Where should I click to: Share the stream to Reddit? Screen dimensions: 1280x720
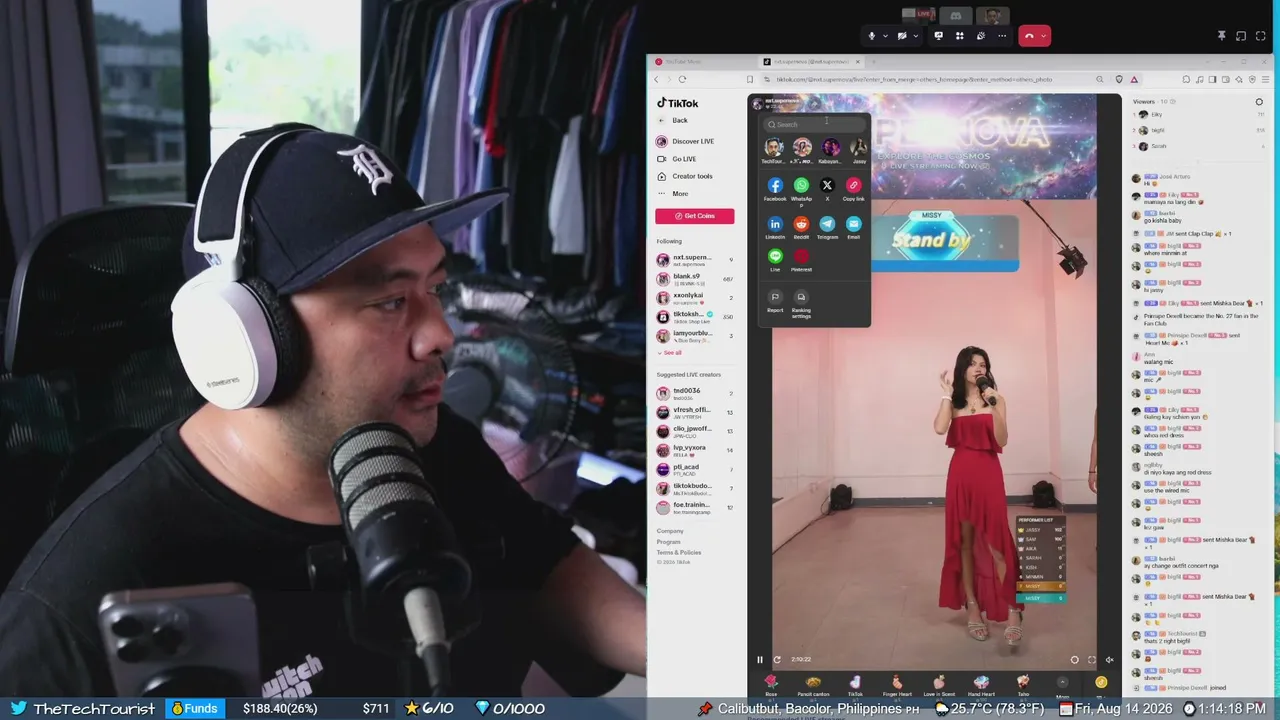click(x=801, y=224)
